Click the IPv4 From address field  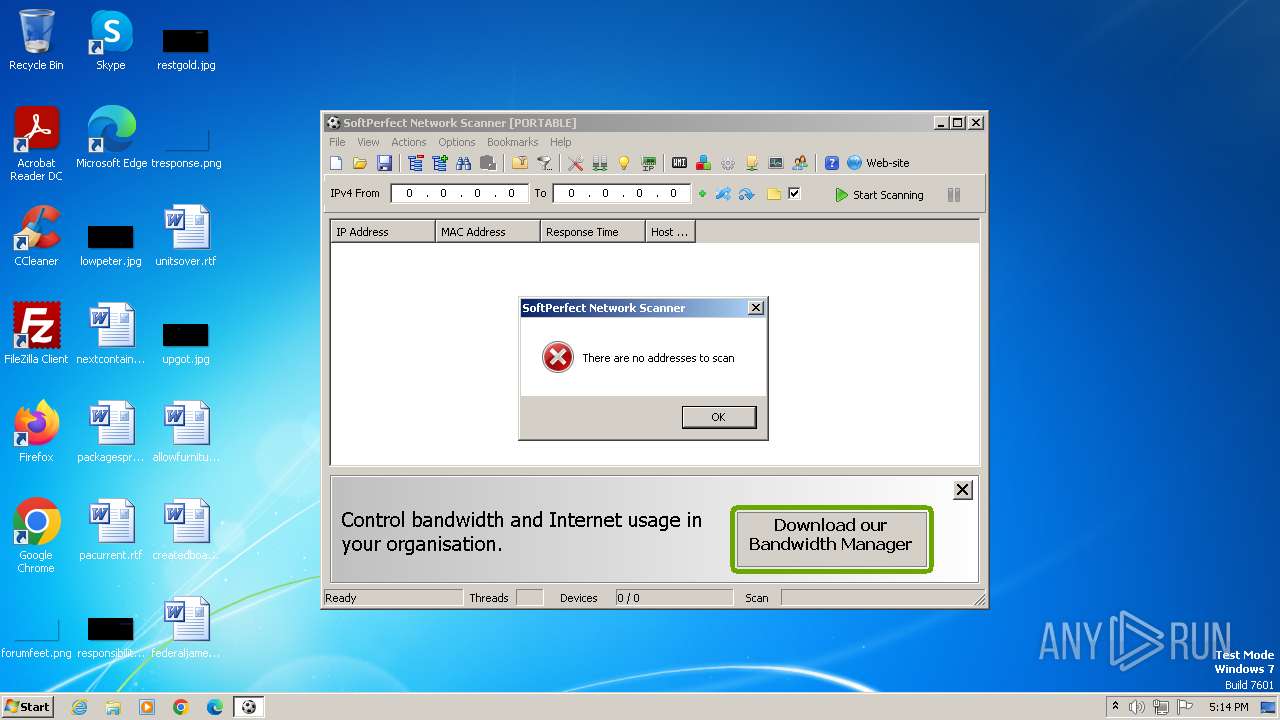coord(460,194)
